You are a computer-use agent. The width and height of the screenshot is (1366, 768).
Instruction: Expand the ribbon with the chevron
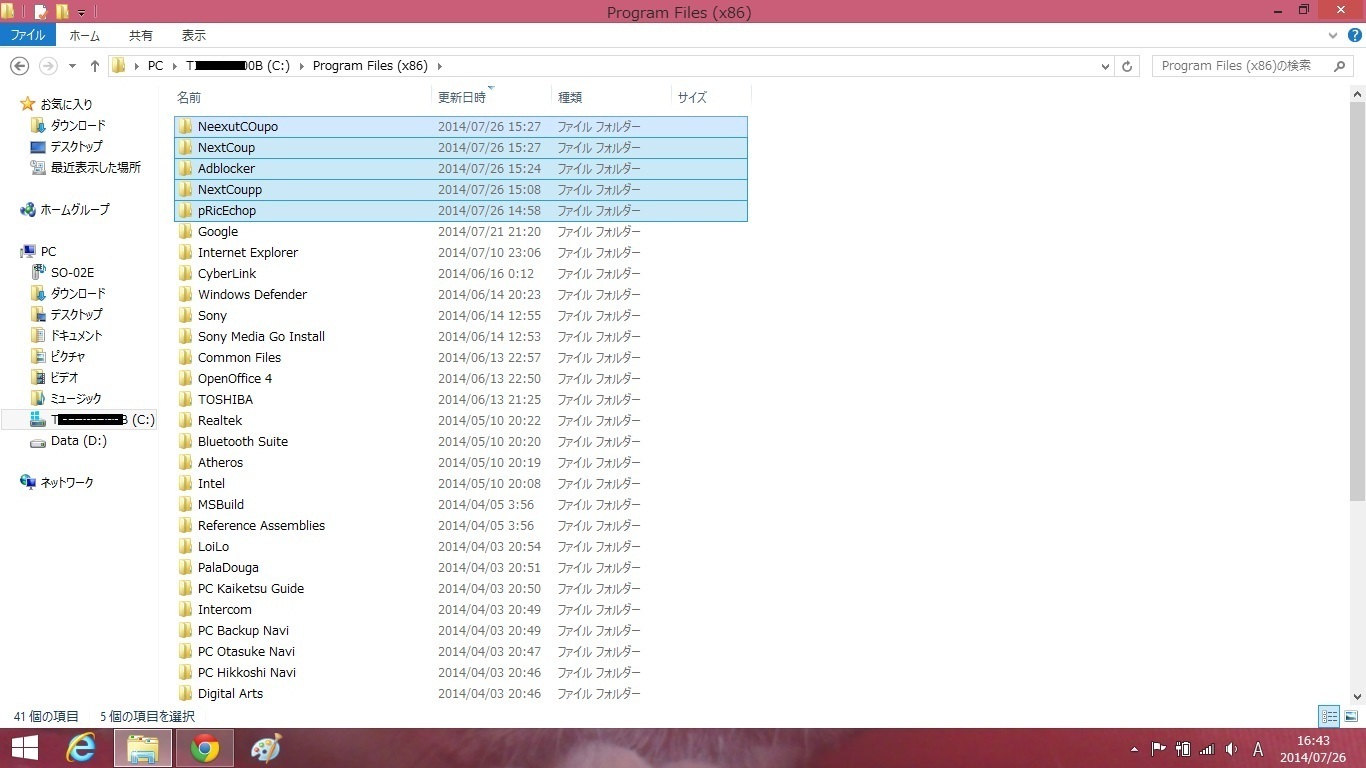pyautogui.click(x=1334, y=35)
